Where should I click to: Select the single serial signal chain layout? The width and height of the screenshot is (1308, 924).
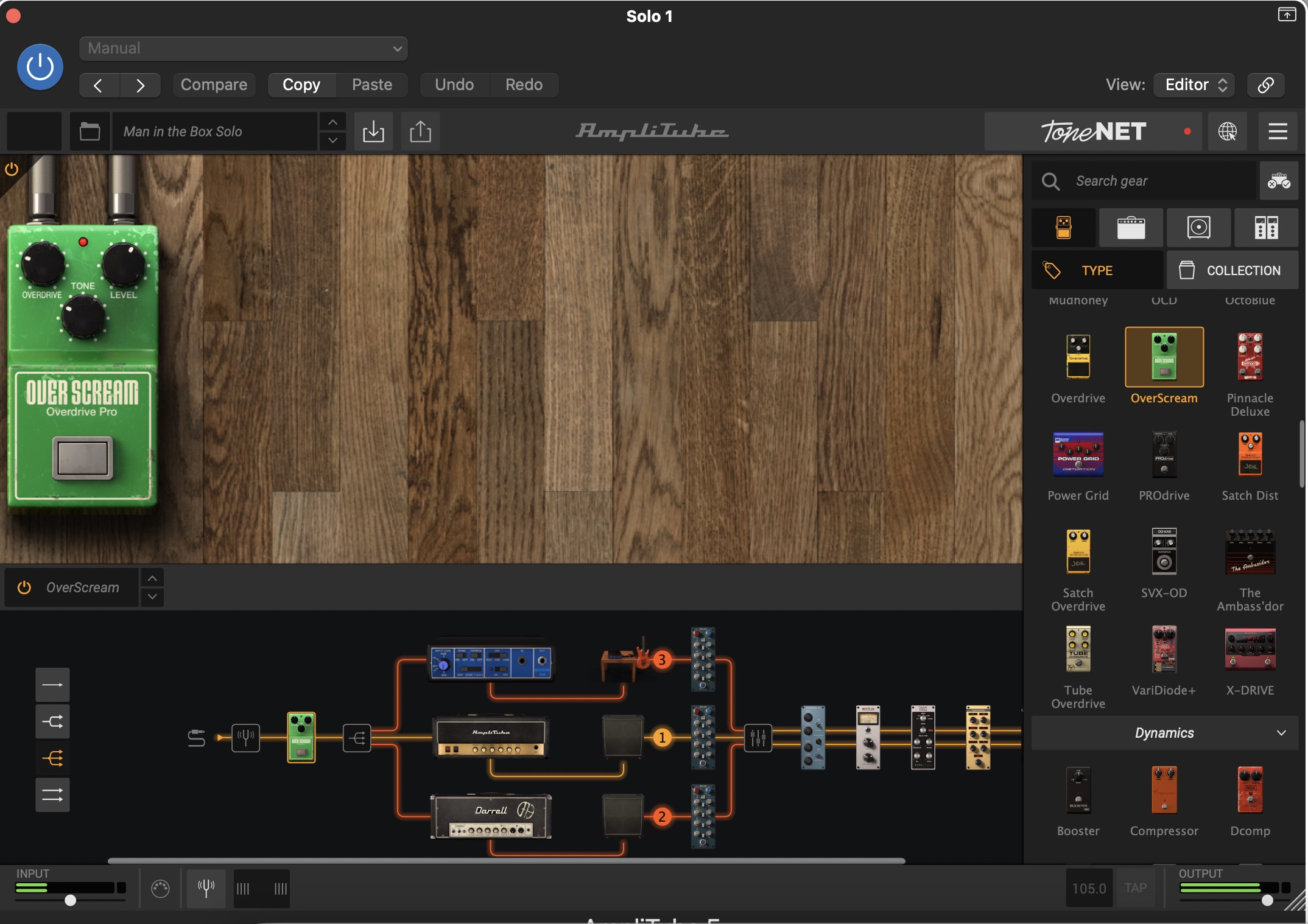point(52,685)
